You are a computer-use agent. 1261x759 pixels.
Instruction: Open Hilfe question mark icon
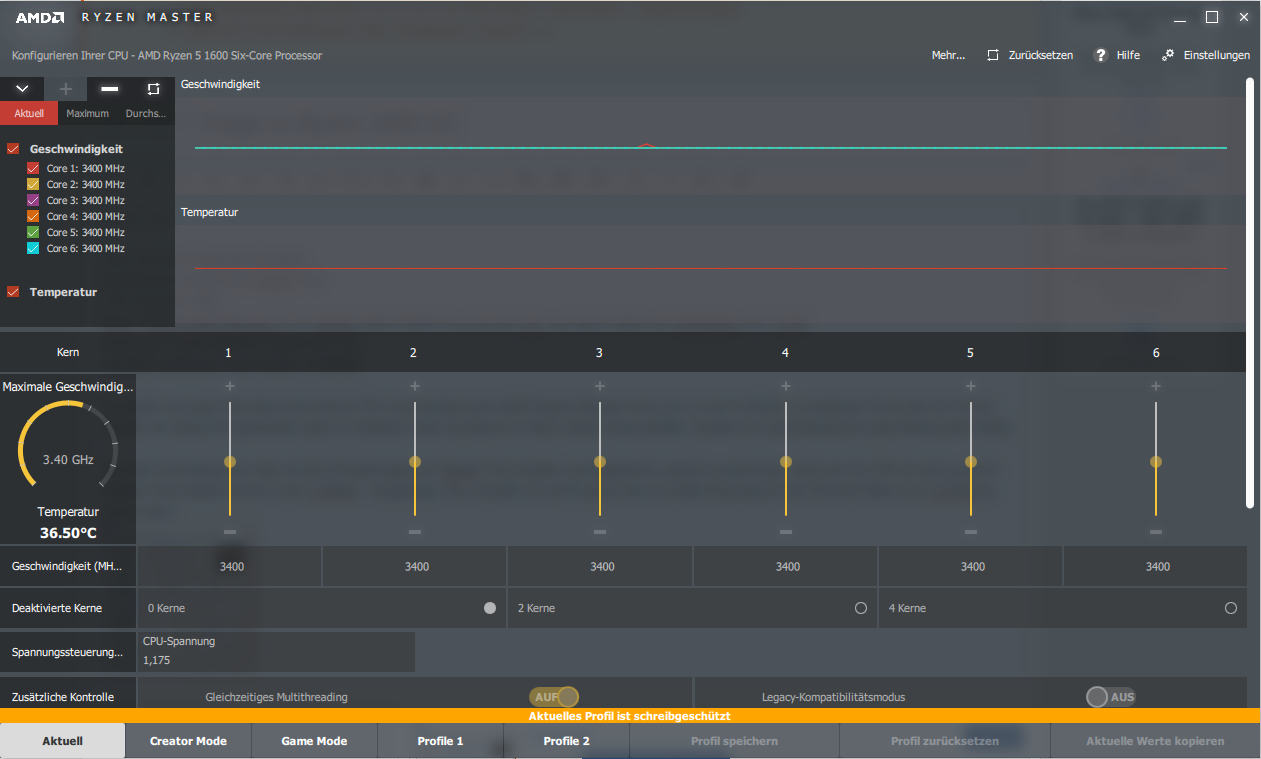coord(1101,55)
